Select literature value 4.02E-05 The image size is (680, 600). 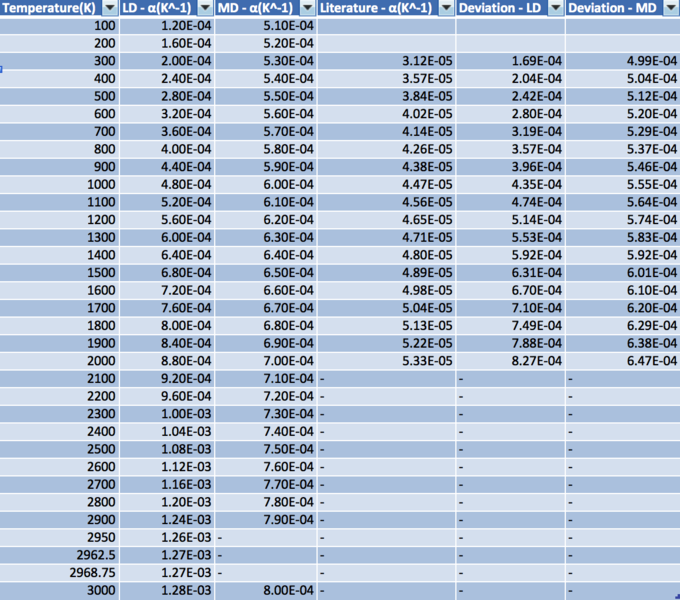[x=386, y=114]
